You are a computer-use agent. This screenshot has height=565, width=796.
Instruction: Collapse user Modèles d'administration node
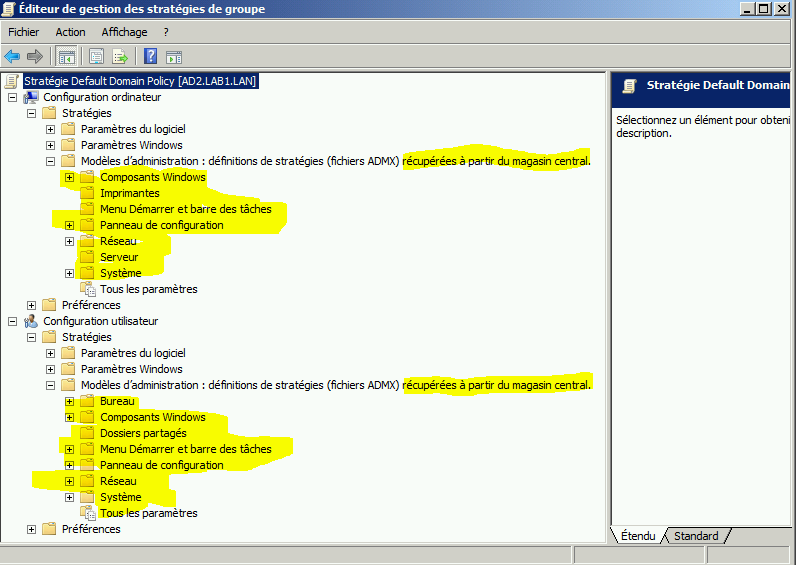click(50, 385)
